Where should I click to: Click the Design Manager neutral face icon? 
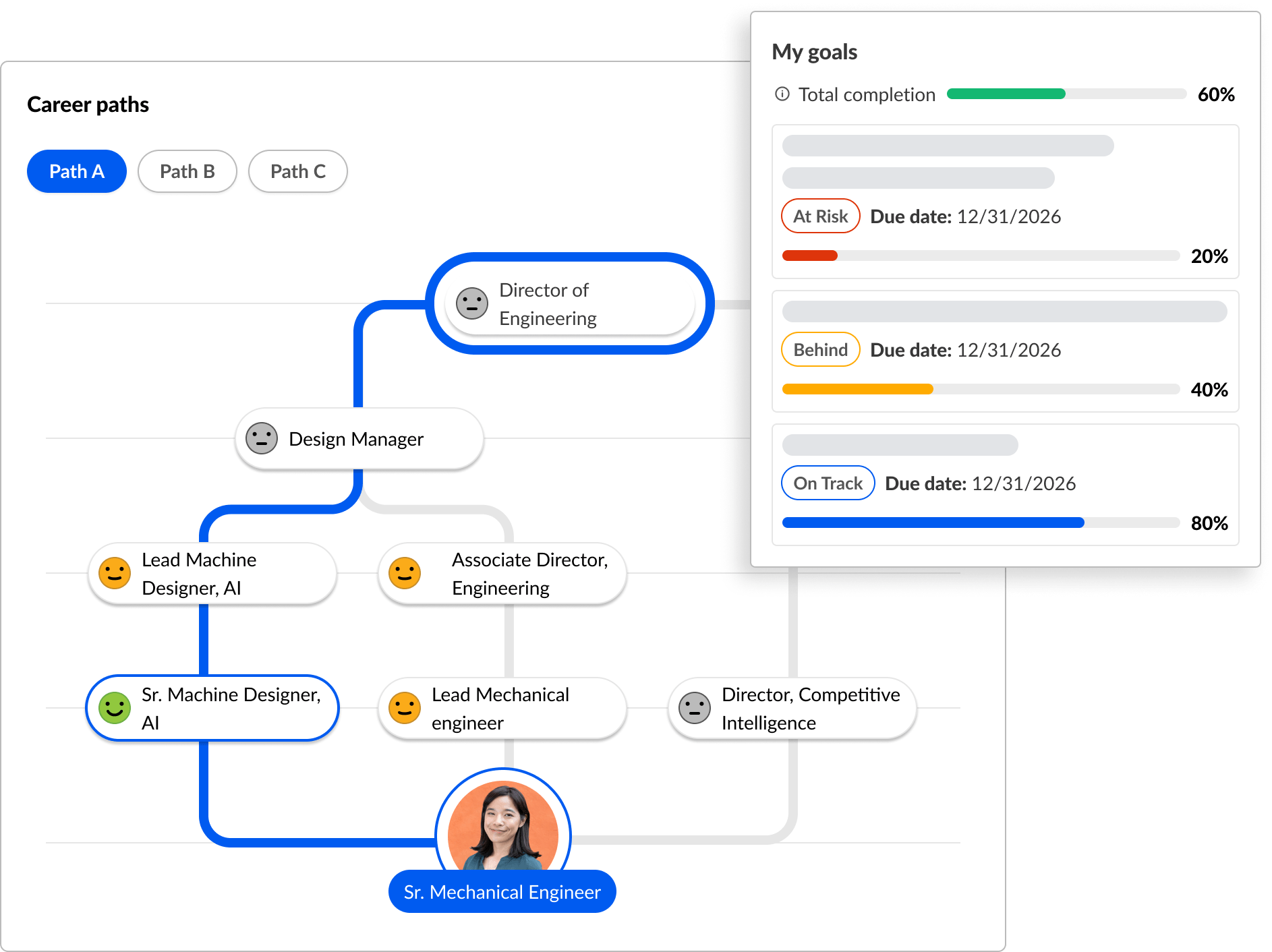click(x=262, y=438)
